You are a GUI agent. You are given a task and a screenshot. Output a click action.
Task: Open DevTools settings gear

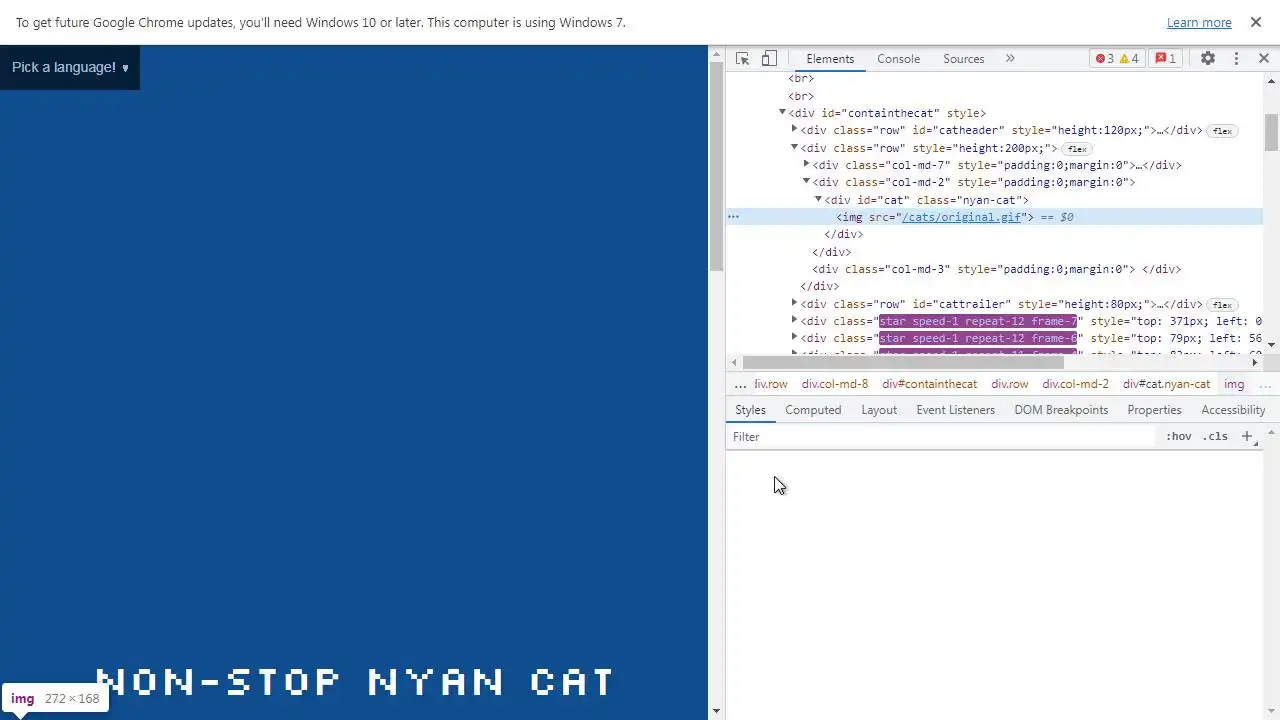pyautogui.click(x=1208, y=59)
